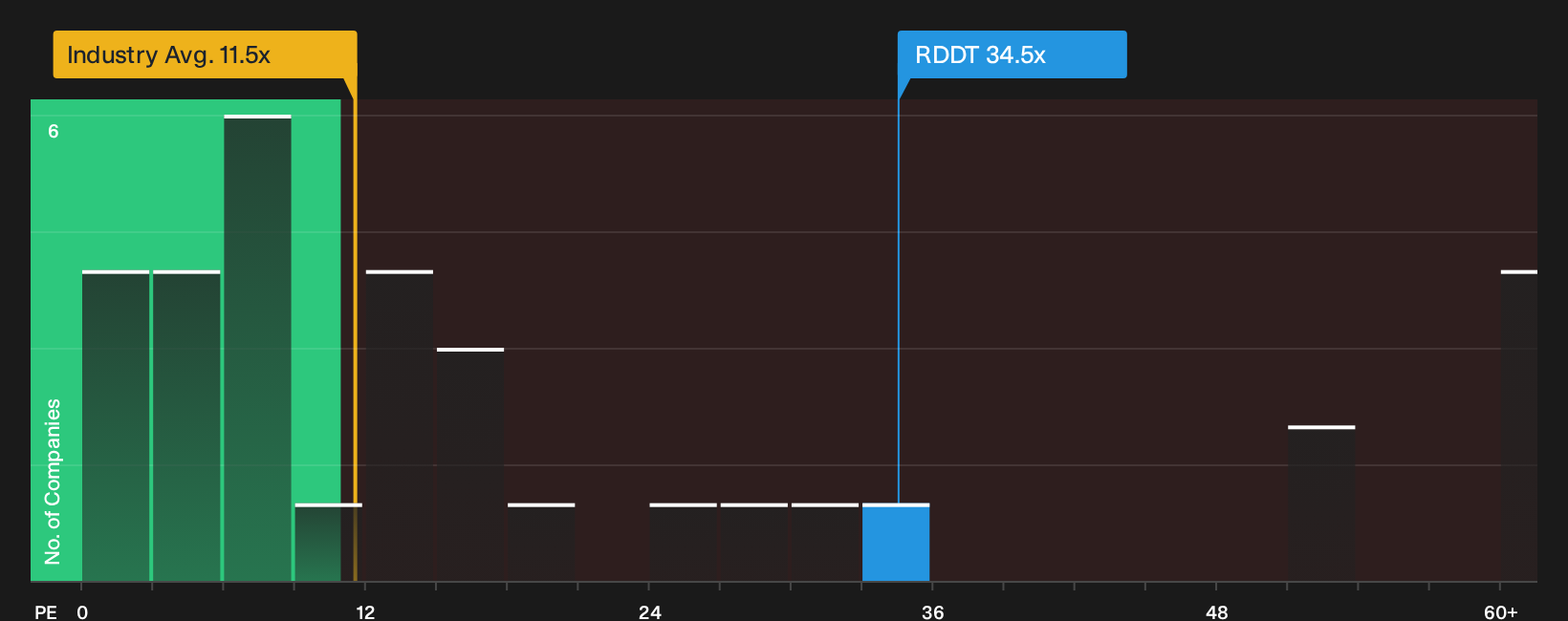
Task: Click the bar for PE 27 to 30
Action: pos(754,543)
